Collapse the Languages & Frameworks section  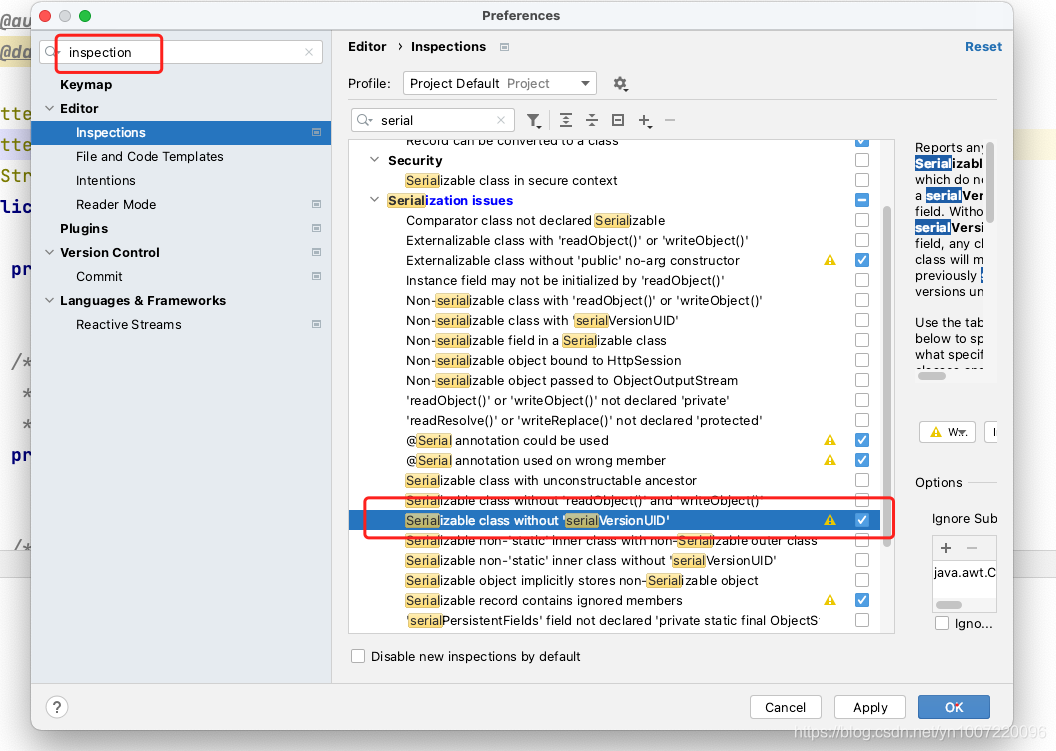49,300
